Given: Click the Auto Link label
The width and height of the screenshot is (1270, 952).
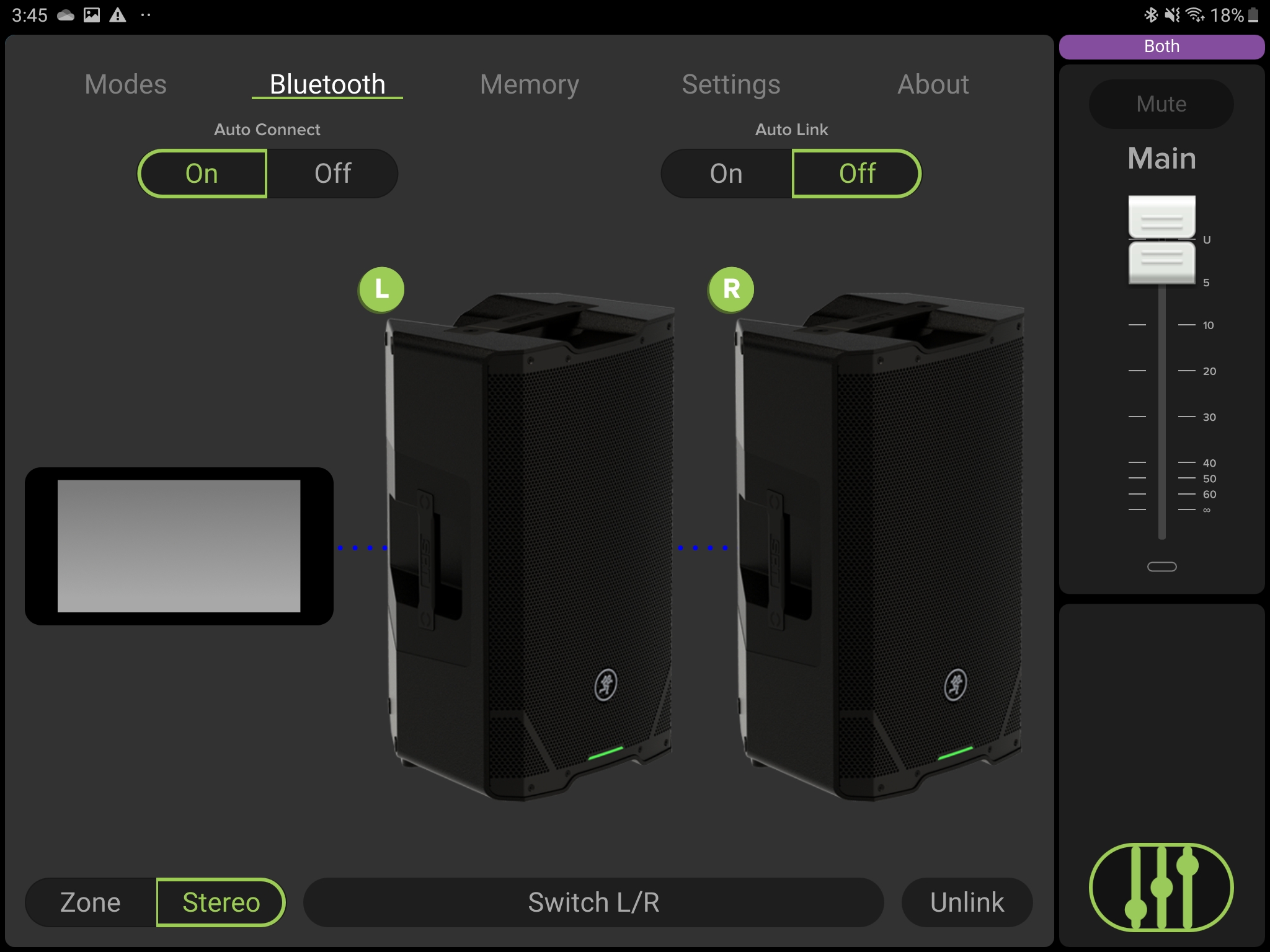Looking at the screenshot, I should point(791,130).
